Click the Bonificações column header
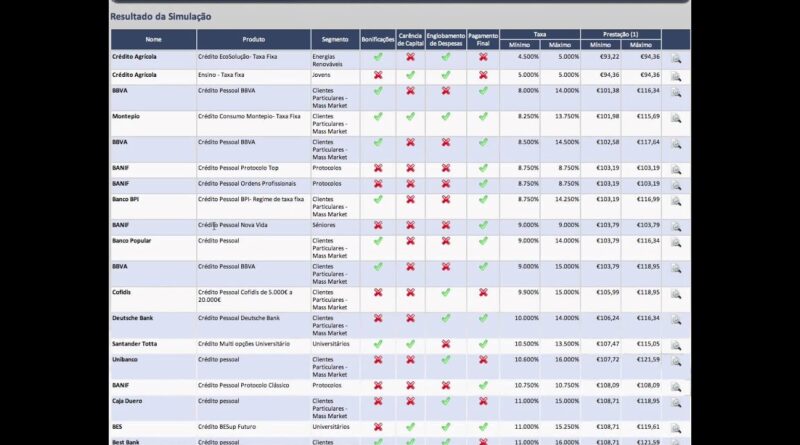The image size is (800, 445). click(x=378, y=39)
